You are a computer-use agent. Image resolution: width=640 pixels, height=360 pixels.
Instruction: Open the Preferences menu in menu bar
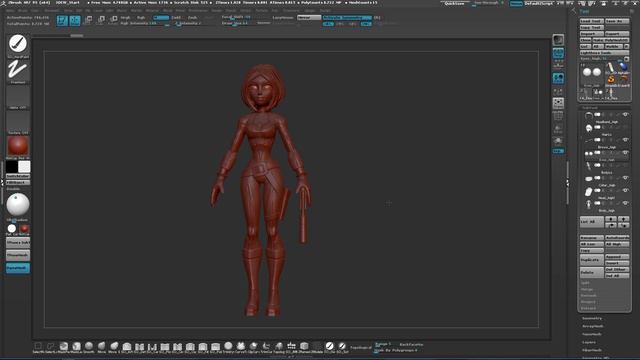pyautogui.click(x=198, y=11)
